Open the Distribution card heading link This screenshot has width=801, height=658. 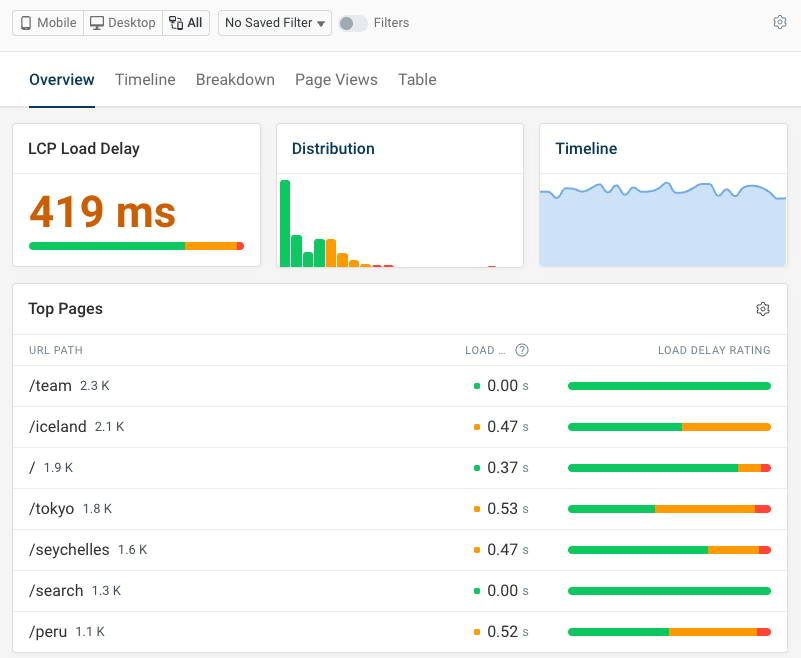[333, 149]
